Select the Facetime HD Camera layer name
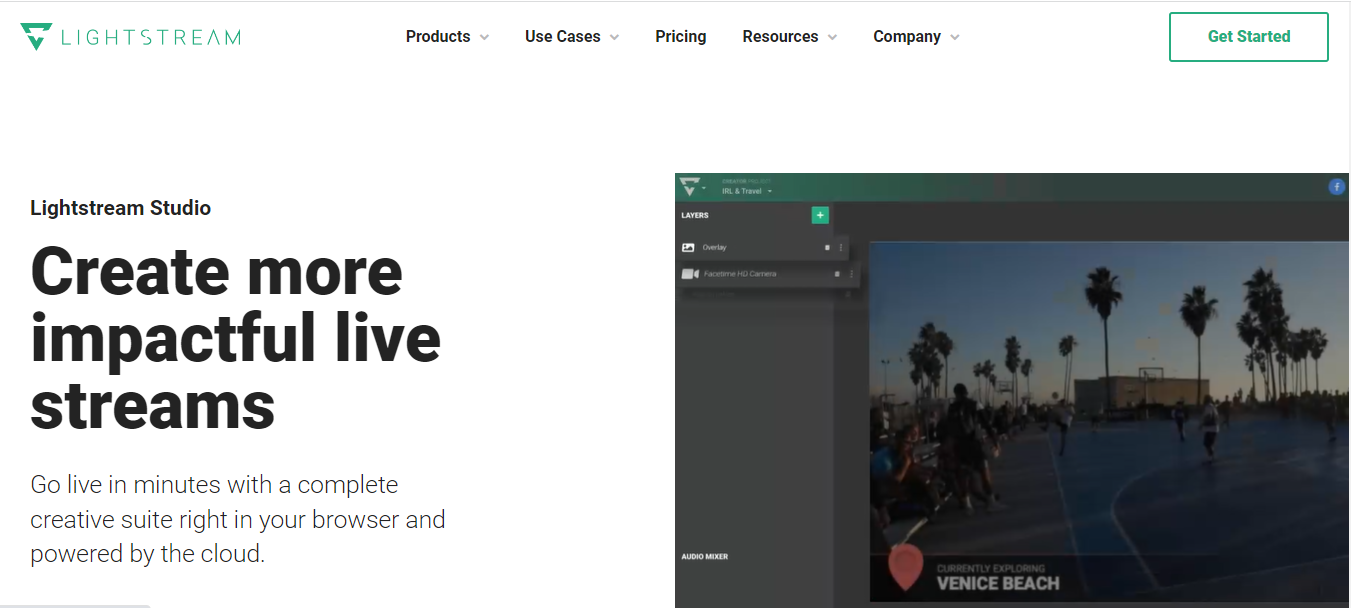The width and height of the screenshot is (1351, 608). coord(740,274)
